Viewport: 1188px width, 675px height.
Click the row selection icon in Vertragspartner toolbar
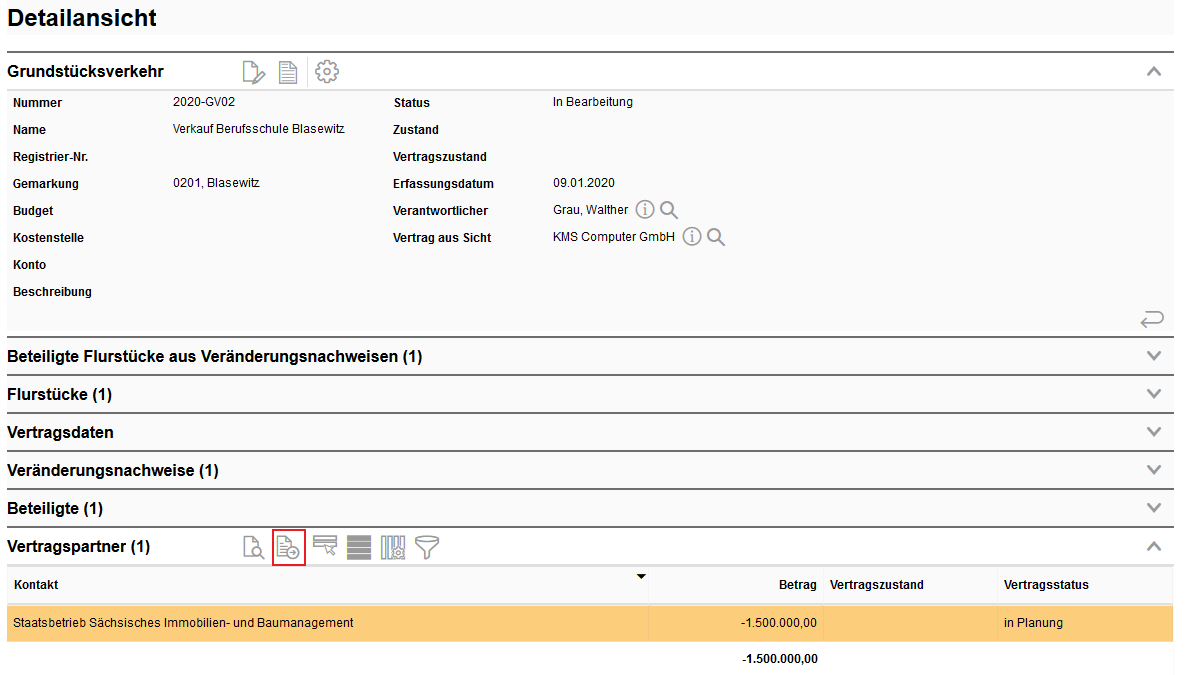[325, 546]
